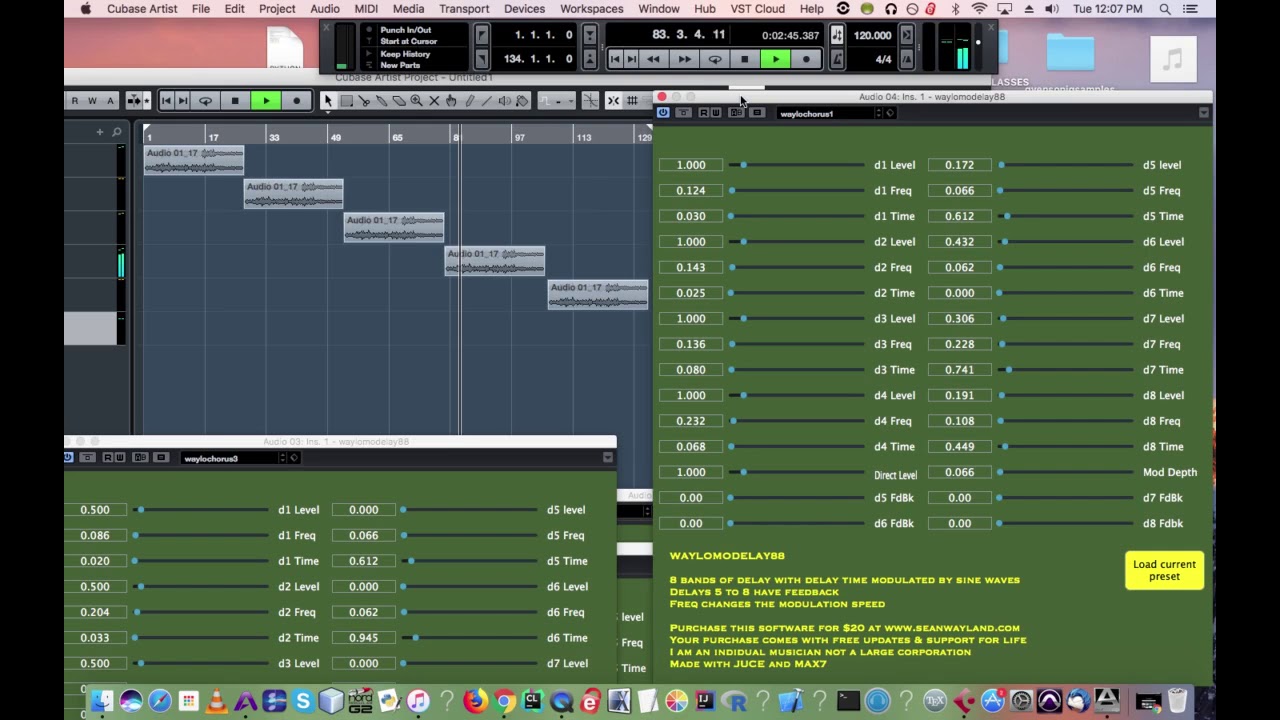Open the Audio menu
The image size is (1280, 720).
(325, 9)
